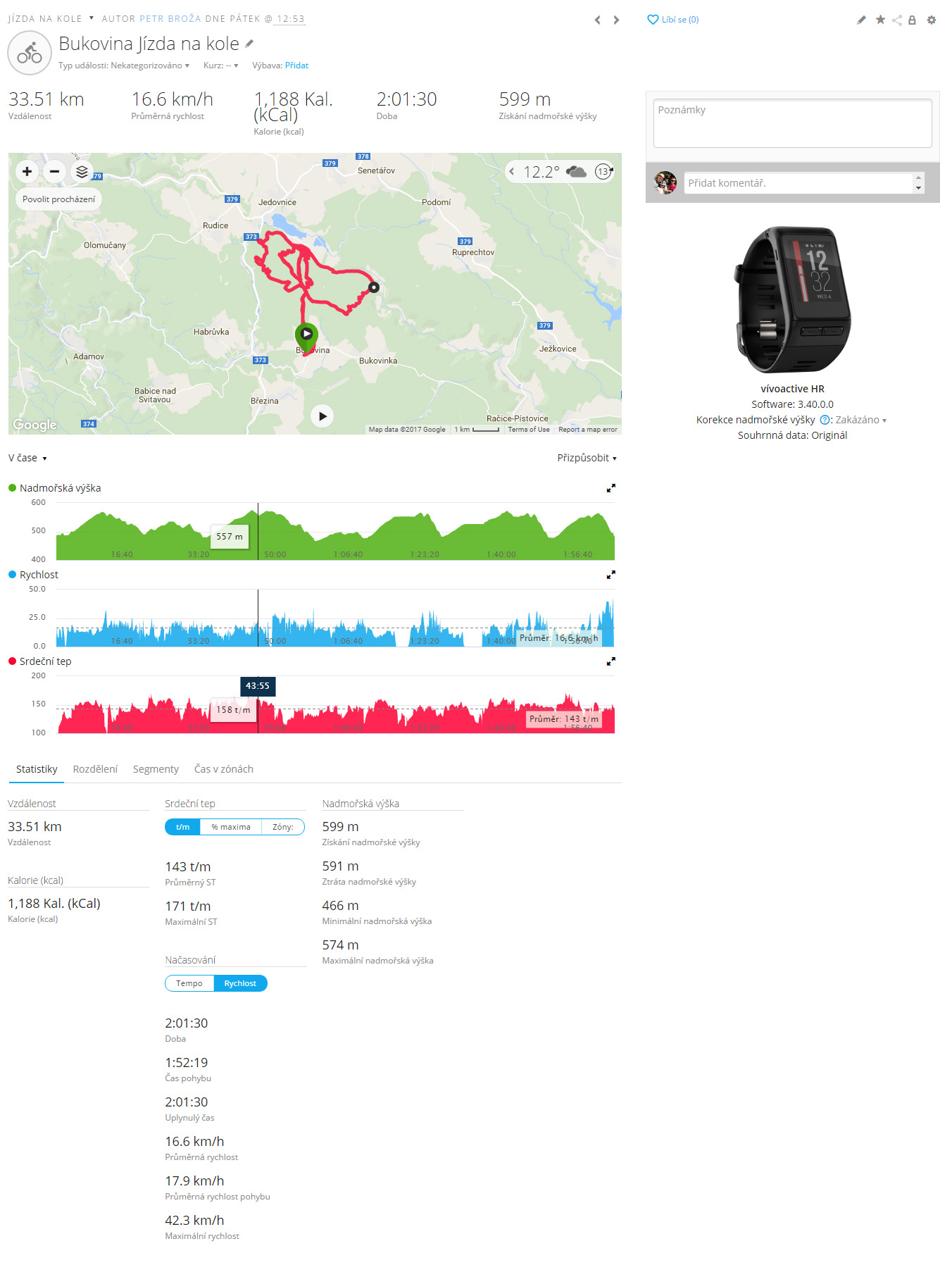Expand the elevation chart to fullscreen
This screenshot has height=1265, width=952.
click(611, 488)
